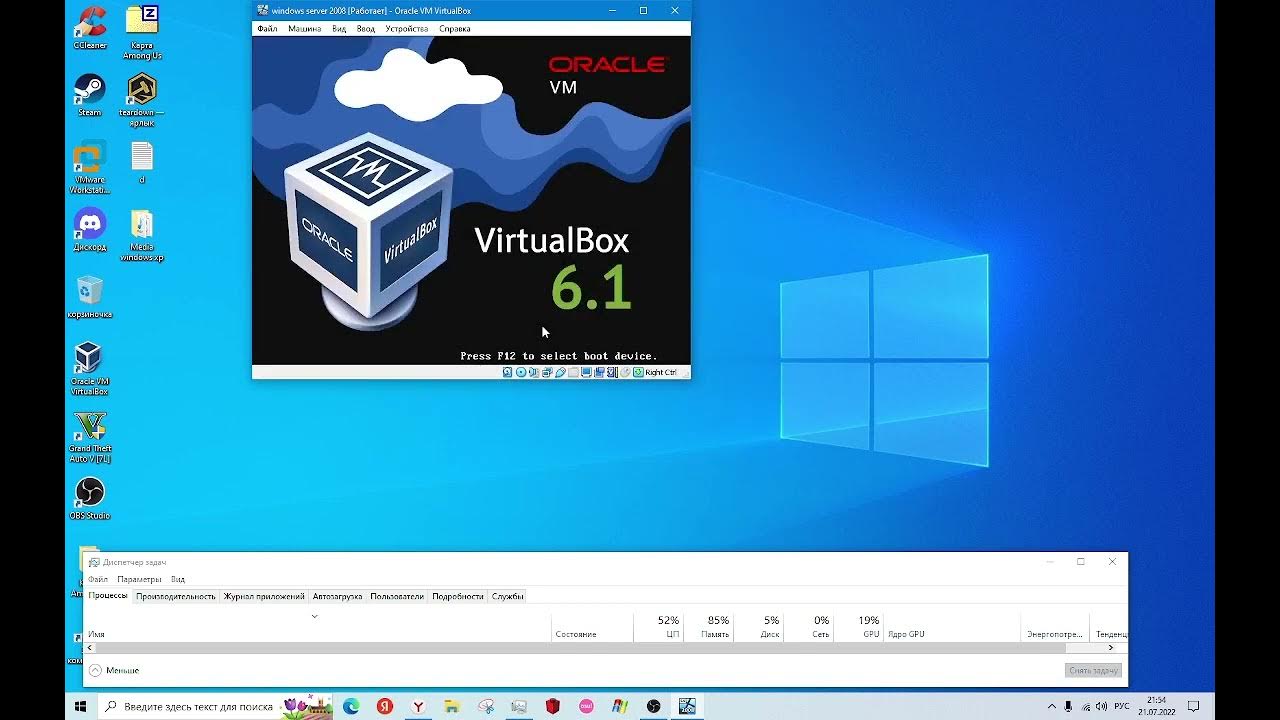
Task: Click VirtualBox hard disk activity indicator
Action: pos(507,372)
